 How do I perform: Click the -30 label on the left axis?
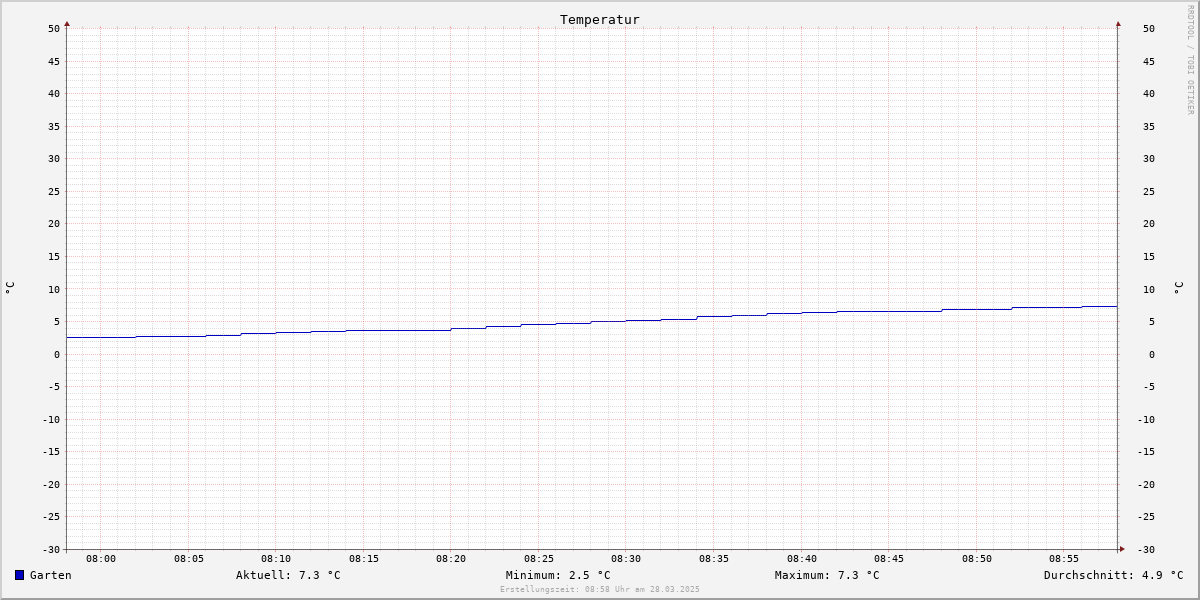click(51, 549)
